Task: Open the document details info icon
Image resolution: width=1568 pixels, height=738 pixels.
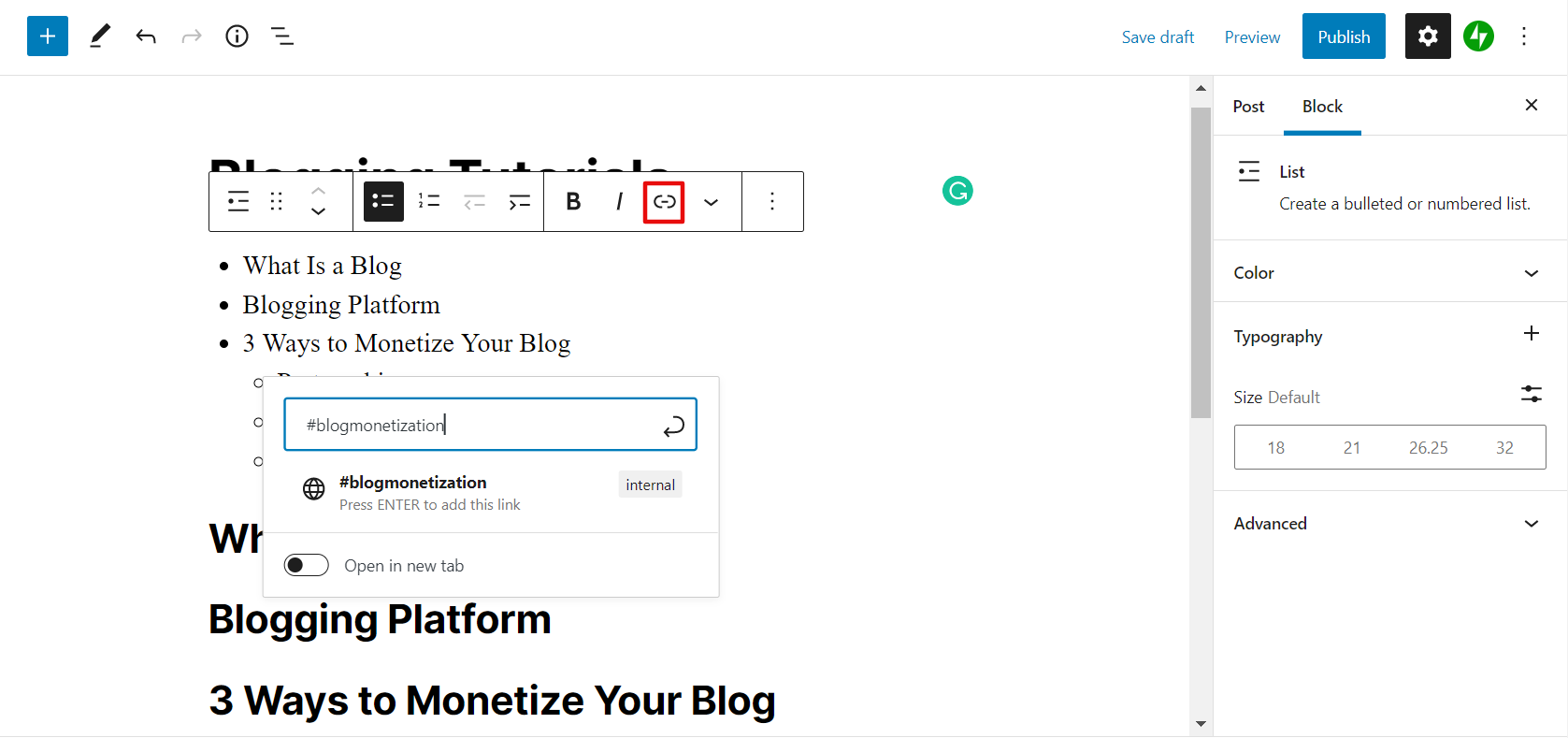Action: pos(237,36)
